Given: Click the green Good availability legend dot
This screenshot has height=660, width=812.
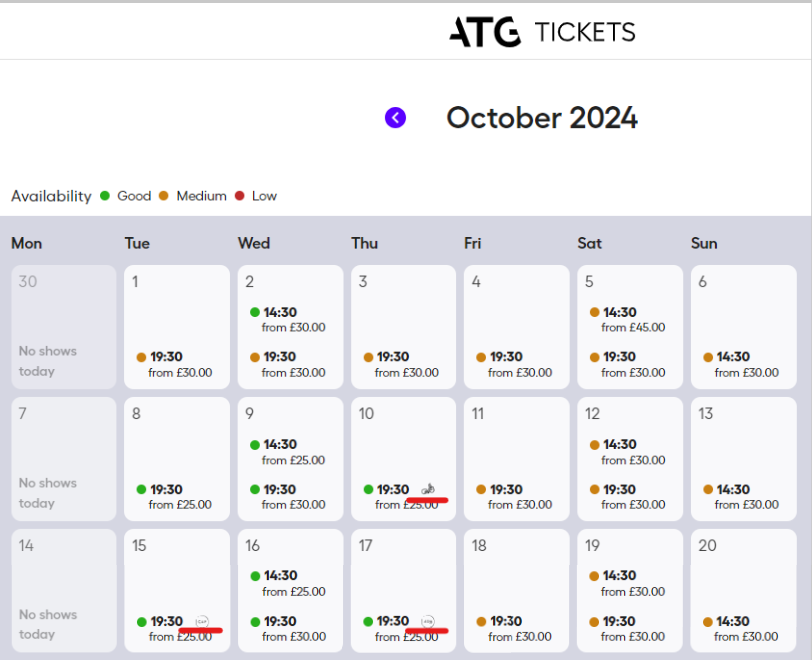Looking at the screenshot, I should click(105, 196).
